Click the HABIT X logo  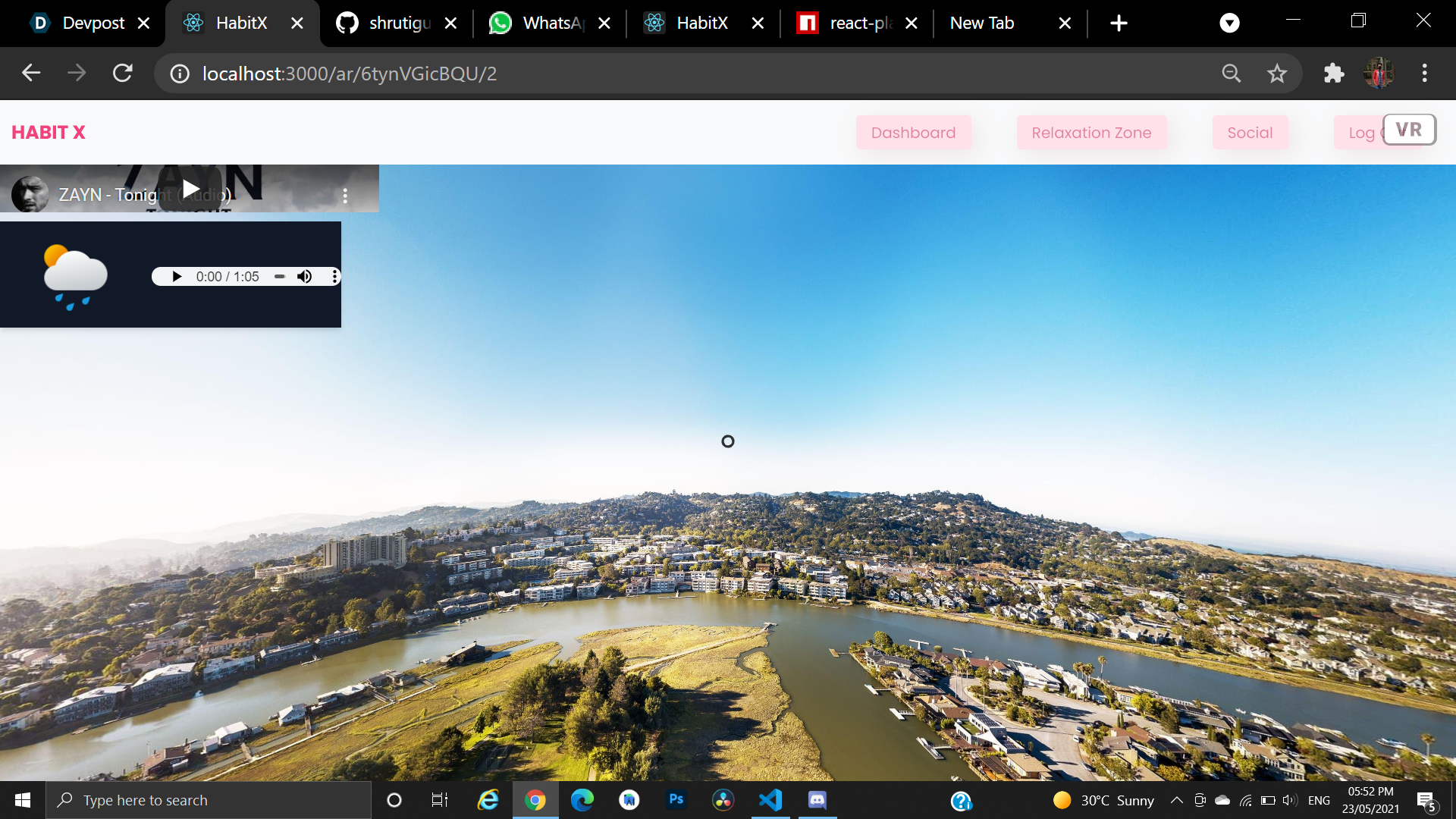pos(49,133)
